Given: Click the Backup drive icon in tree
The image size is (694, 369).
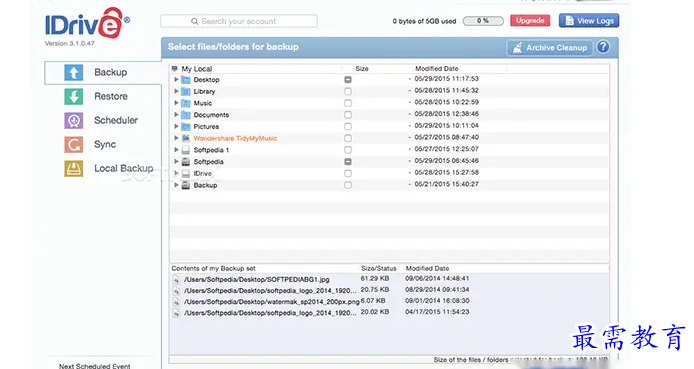Looking at the screenshot, I should (x=186, y=185).
